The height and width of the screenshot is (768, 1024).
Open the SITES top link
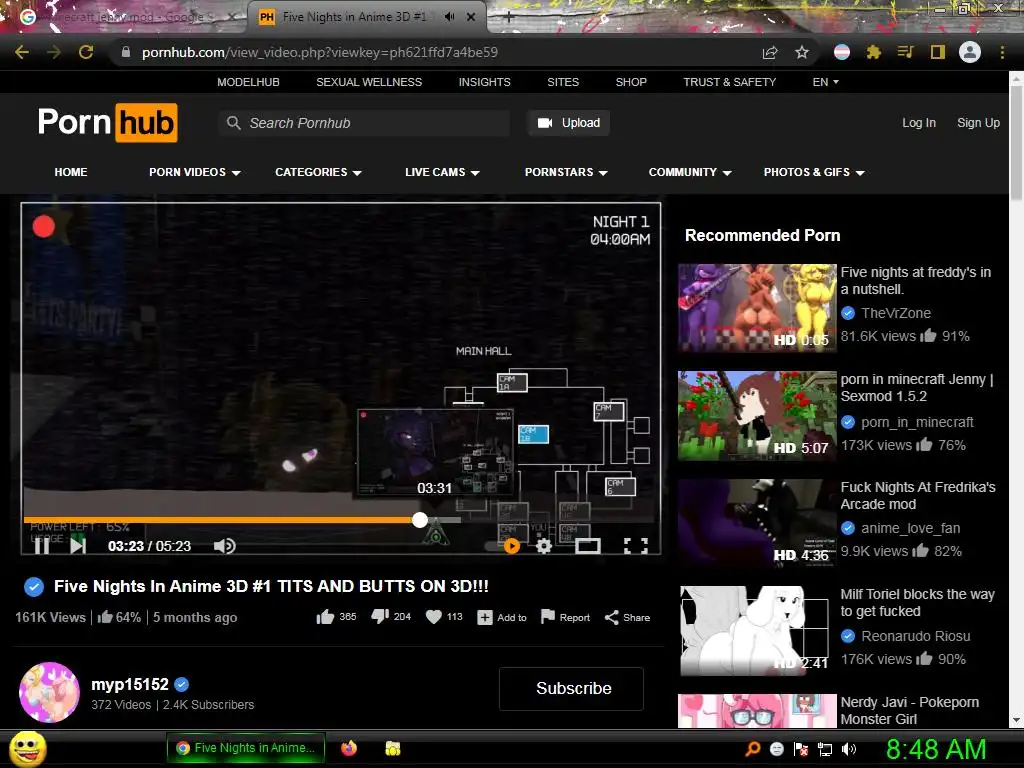(563, 82)
